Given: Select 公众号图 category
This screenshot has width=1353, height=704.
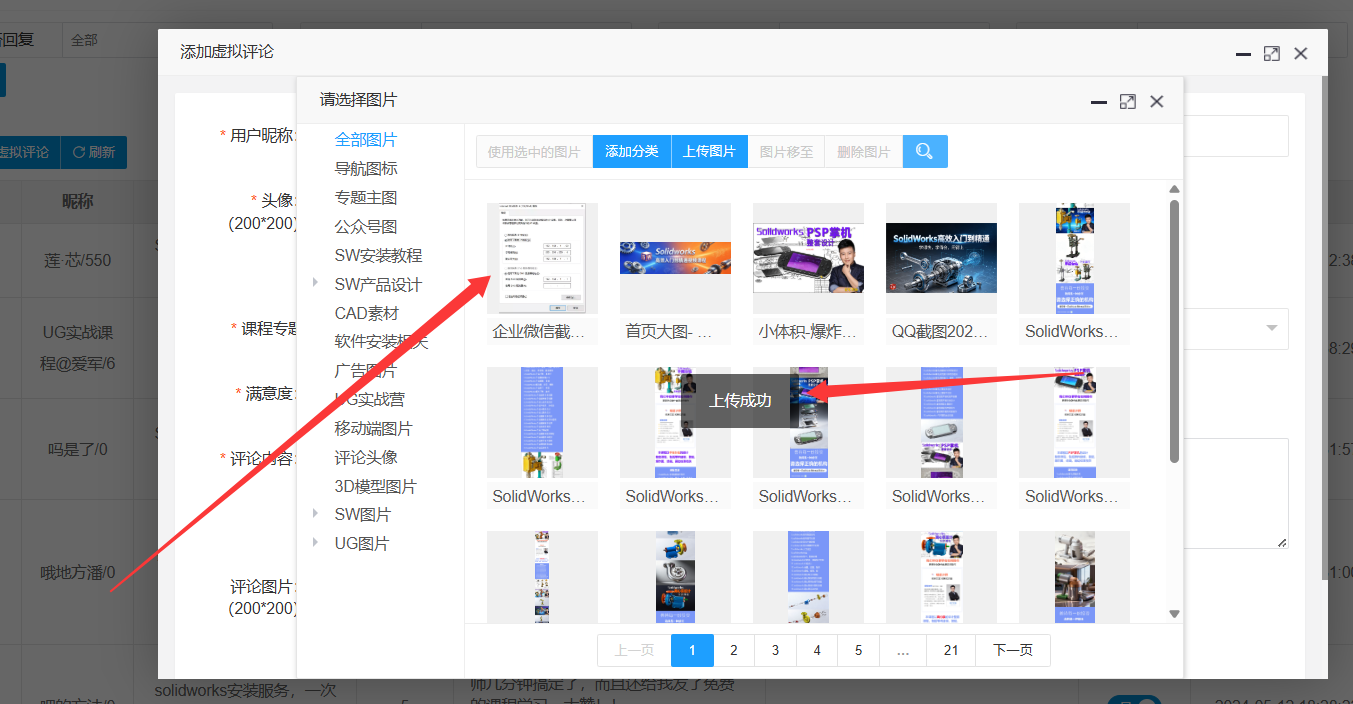Looking at the screenshot, I should (366, 226).
